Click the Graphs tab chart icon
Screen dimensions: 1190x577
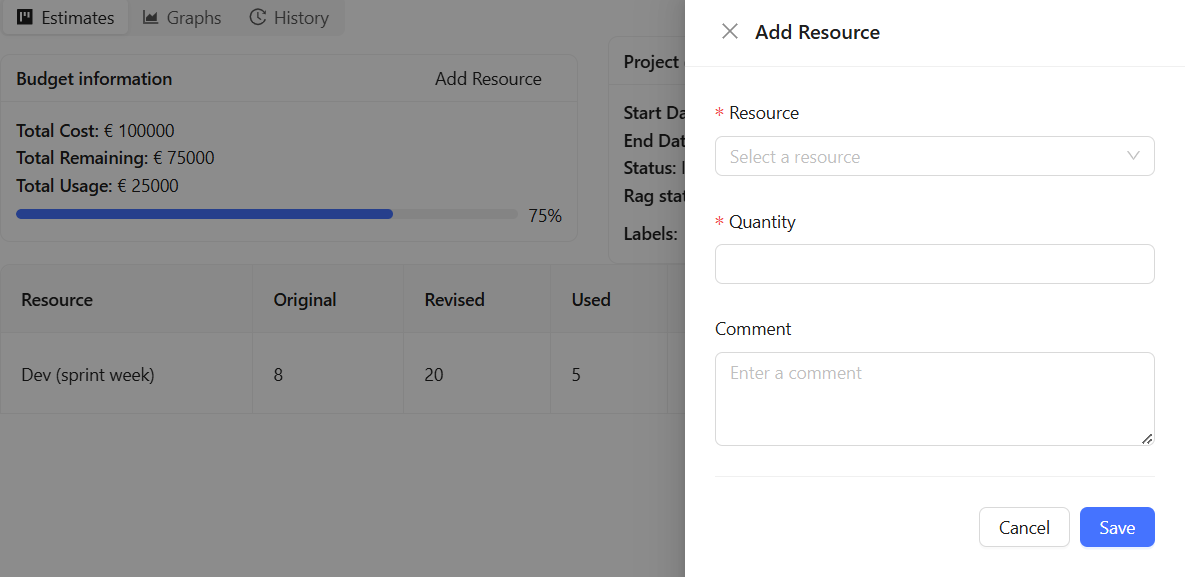(151, 18)
